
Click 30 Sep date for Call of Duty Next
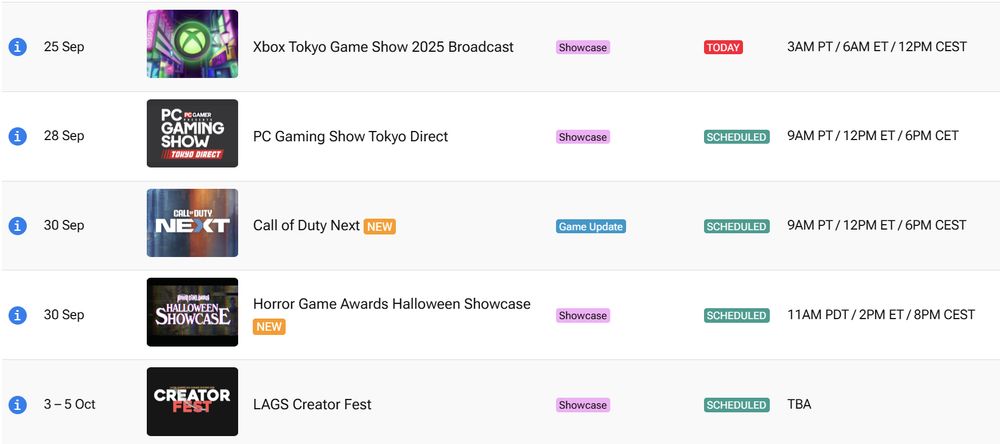64,225
